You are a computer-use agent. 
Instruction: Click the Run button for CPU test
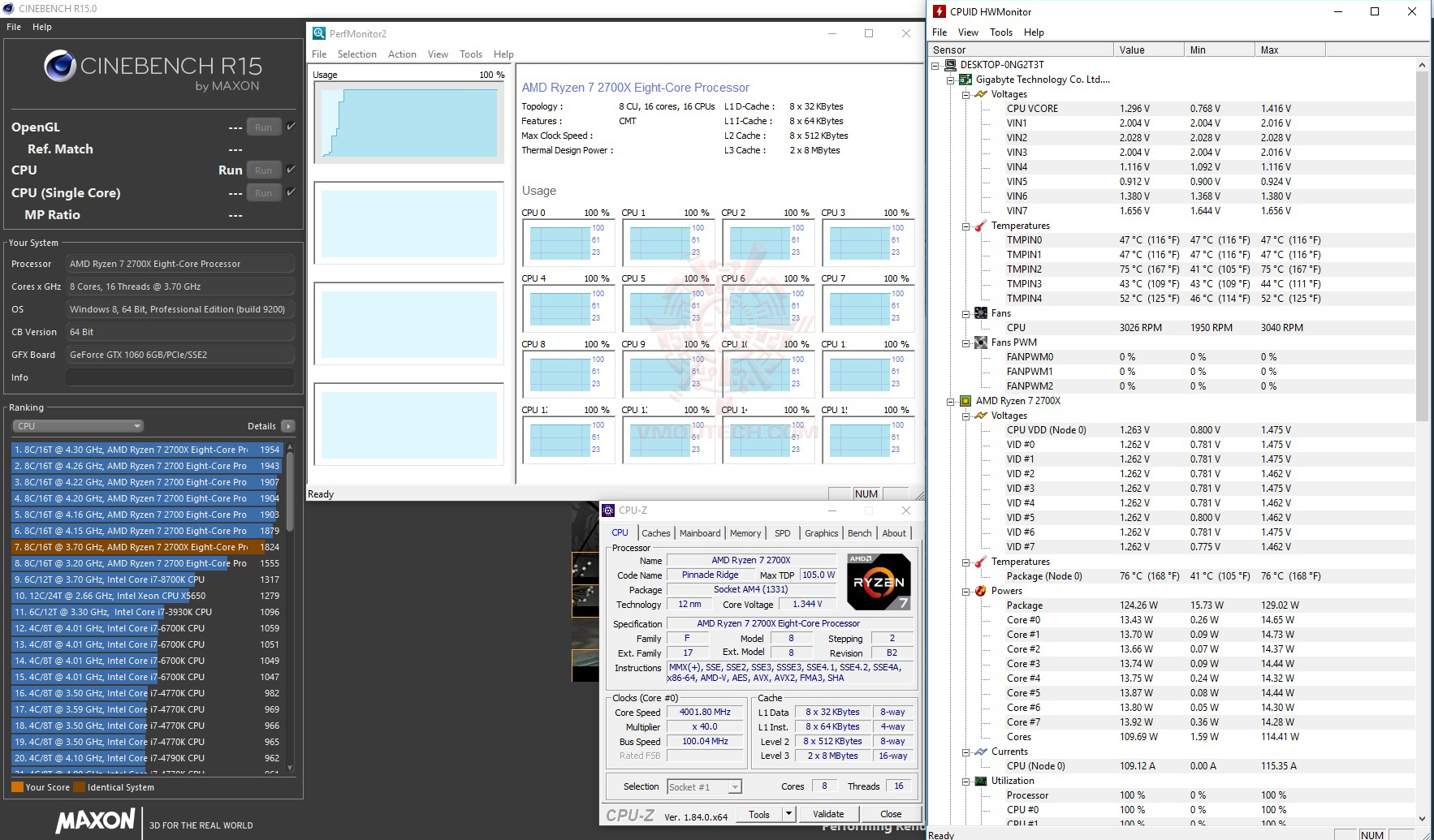click(264, 170)
